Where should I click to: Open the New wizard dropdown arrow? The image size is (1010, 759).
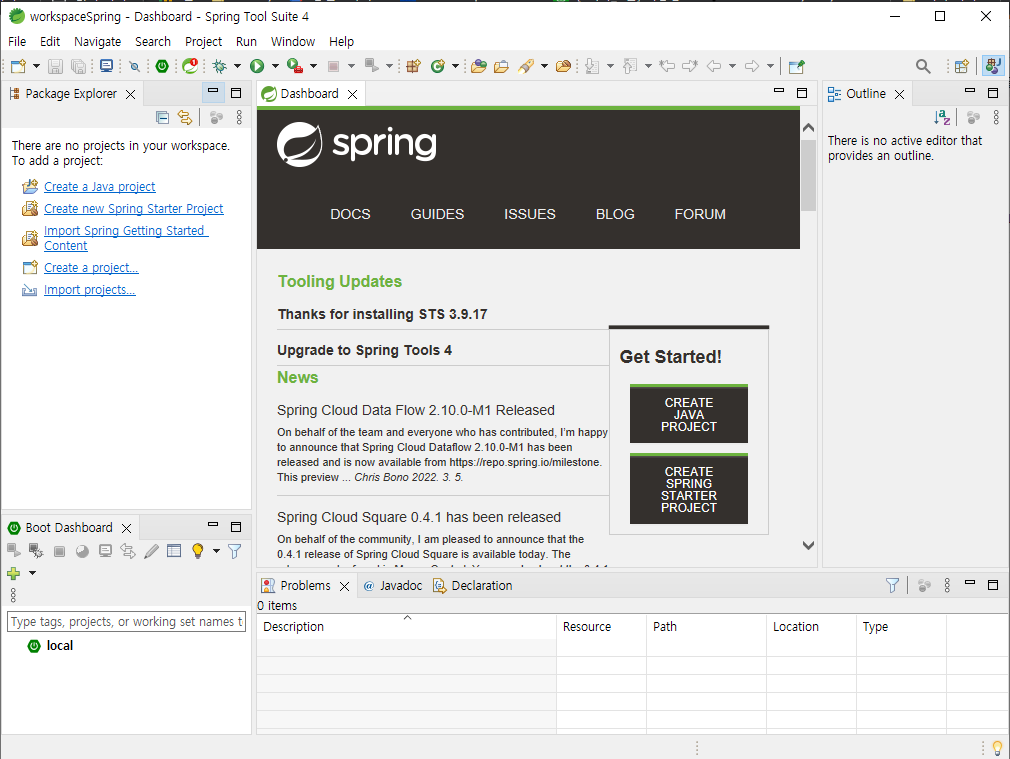pyautogui.click(x=36, y=66)
